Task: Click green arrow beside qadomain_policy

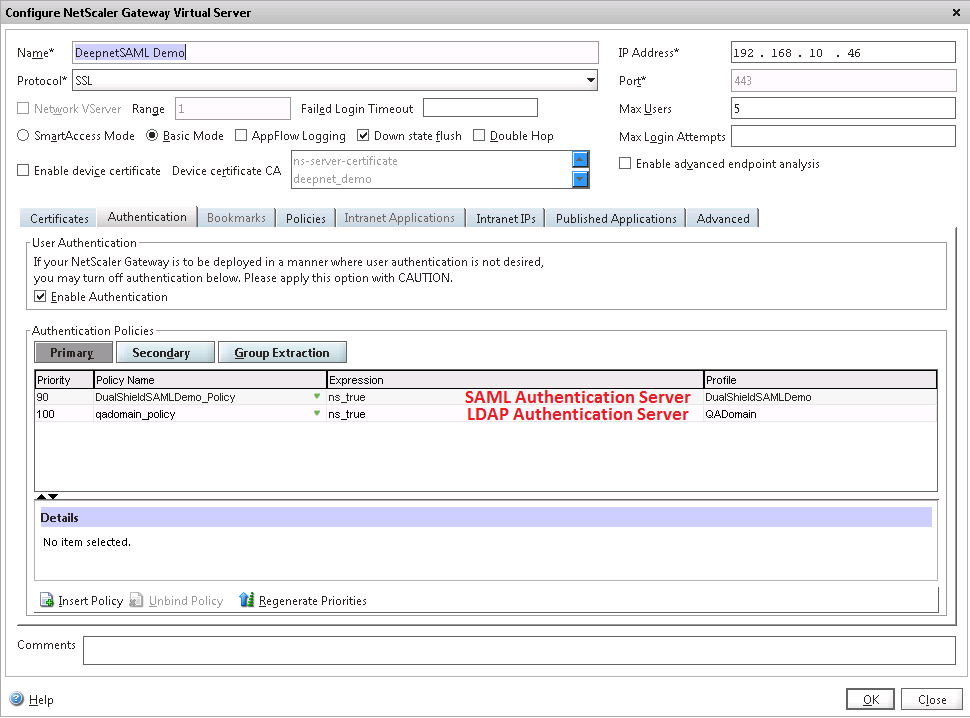Action: click(x=317, y=413)
